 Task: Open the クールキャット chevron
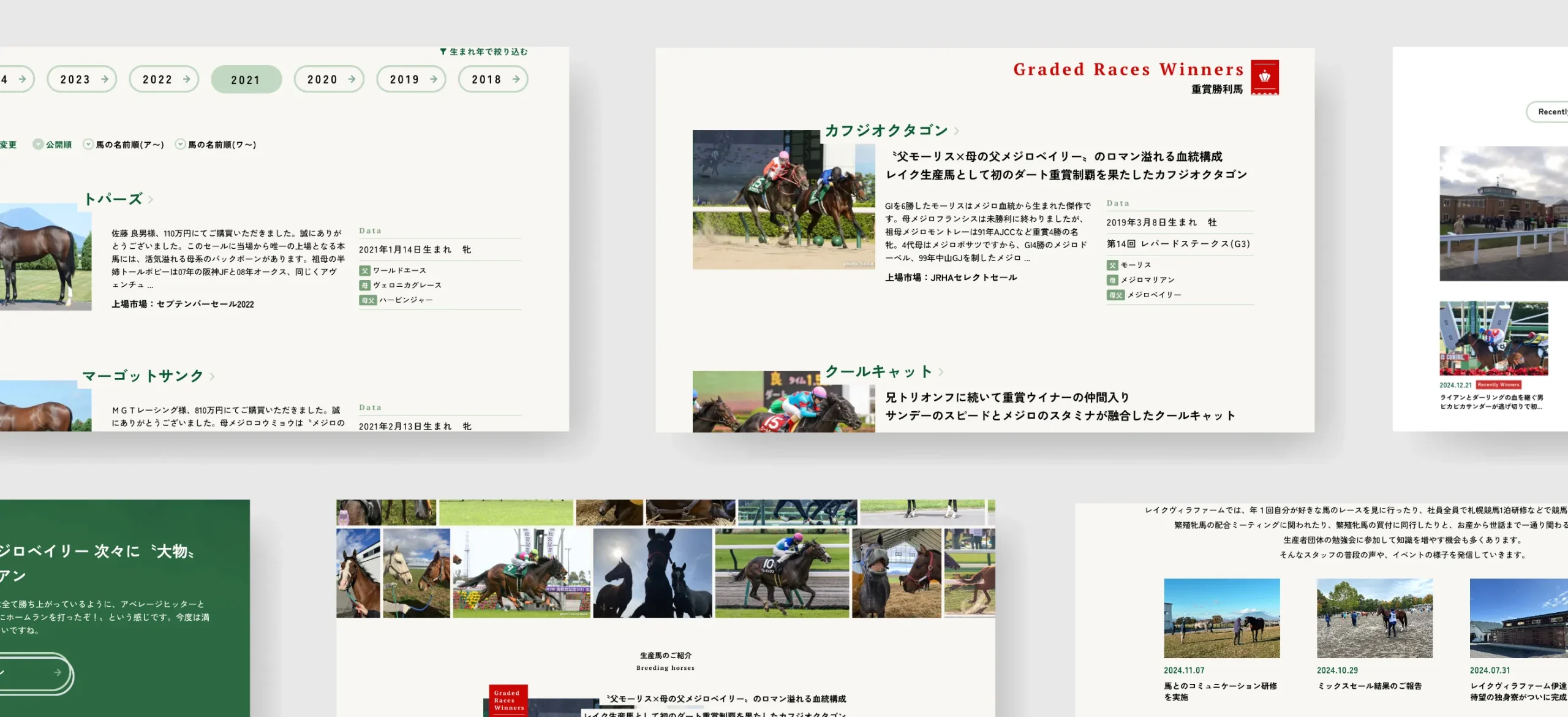941,372
